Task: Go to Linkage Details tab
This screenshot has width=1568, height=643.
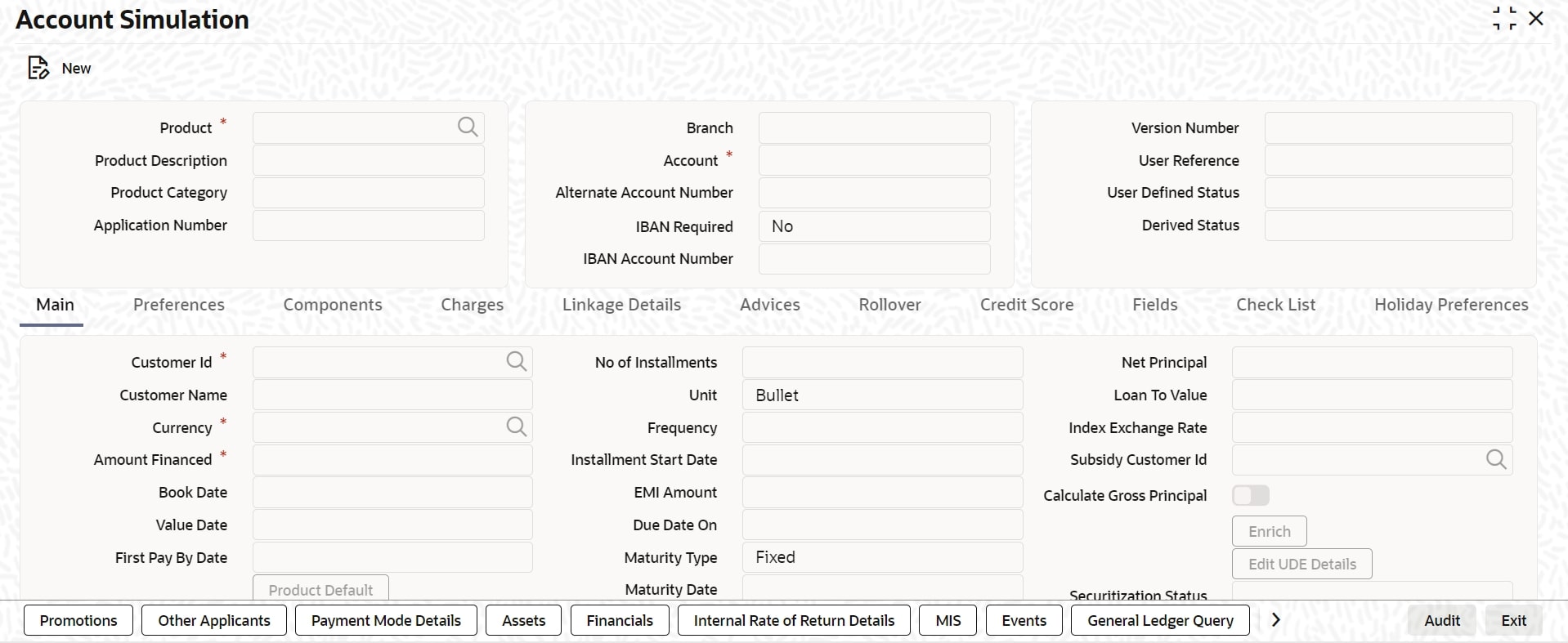Action: click(621, 305)
